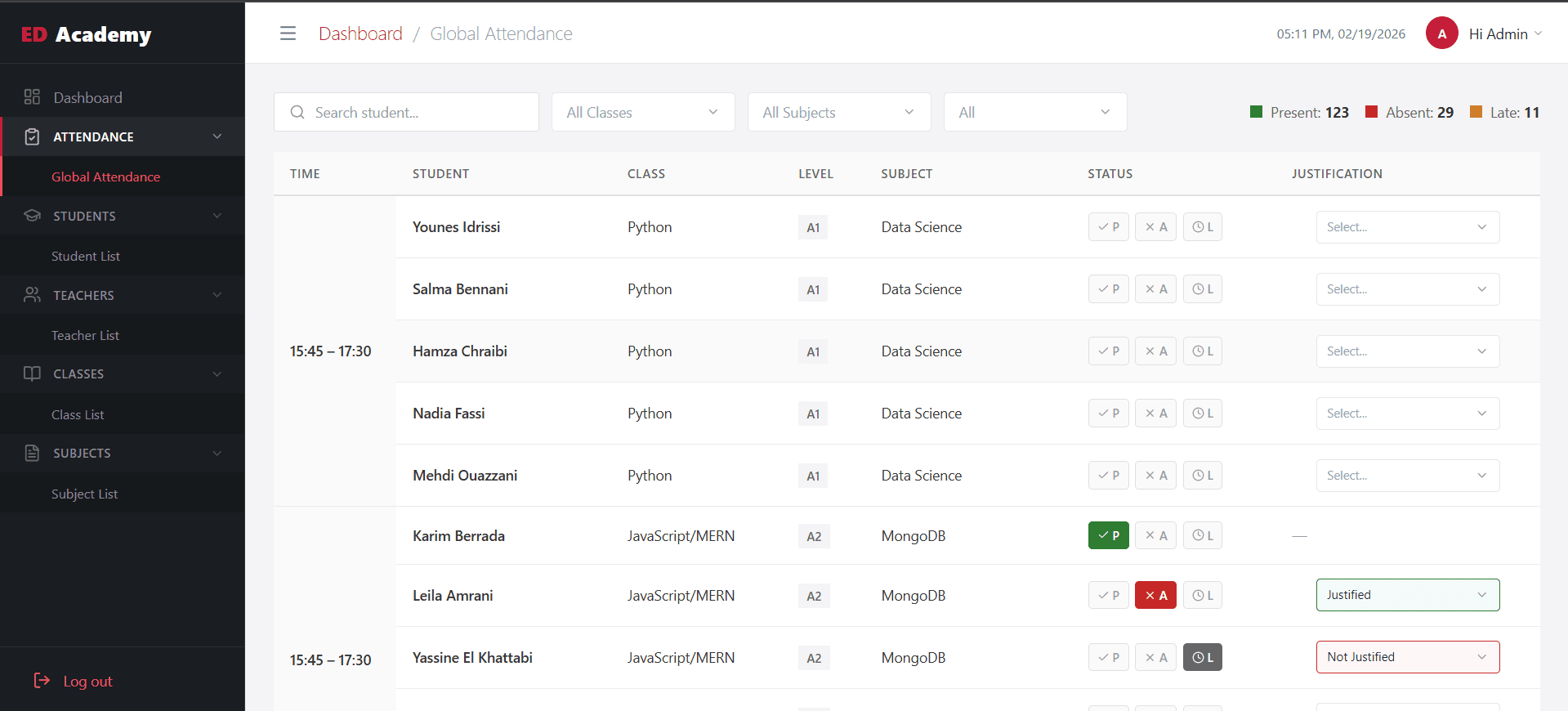Open the All status filter dropdown
1568x711 pixels.
pos(1035,112)
